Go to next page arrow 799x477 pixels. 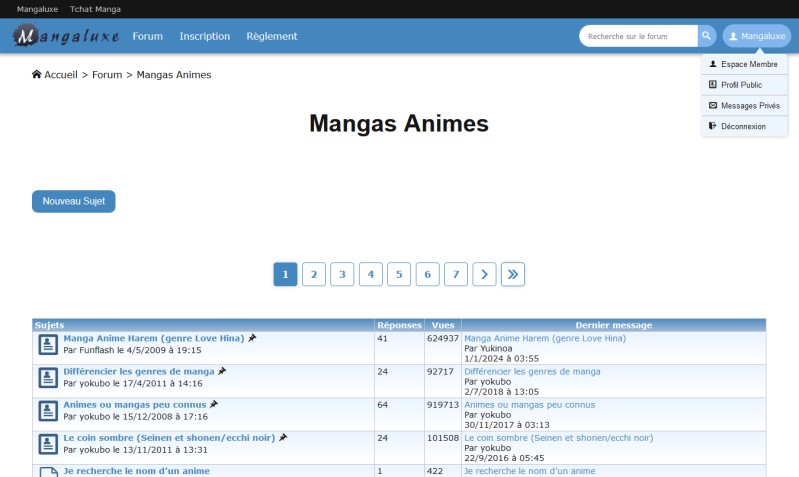tap(484, 274)
